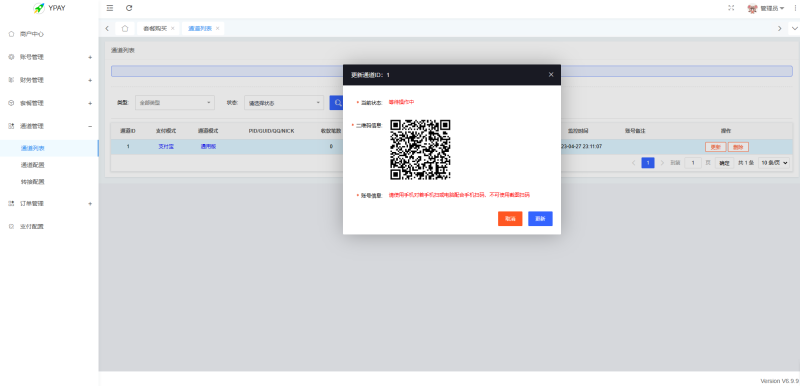
Task: Click the 删除 button in row 1
Action: (x=738, y=147)
